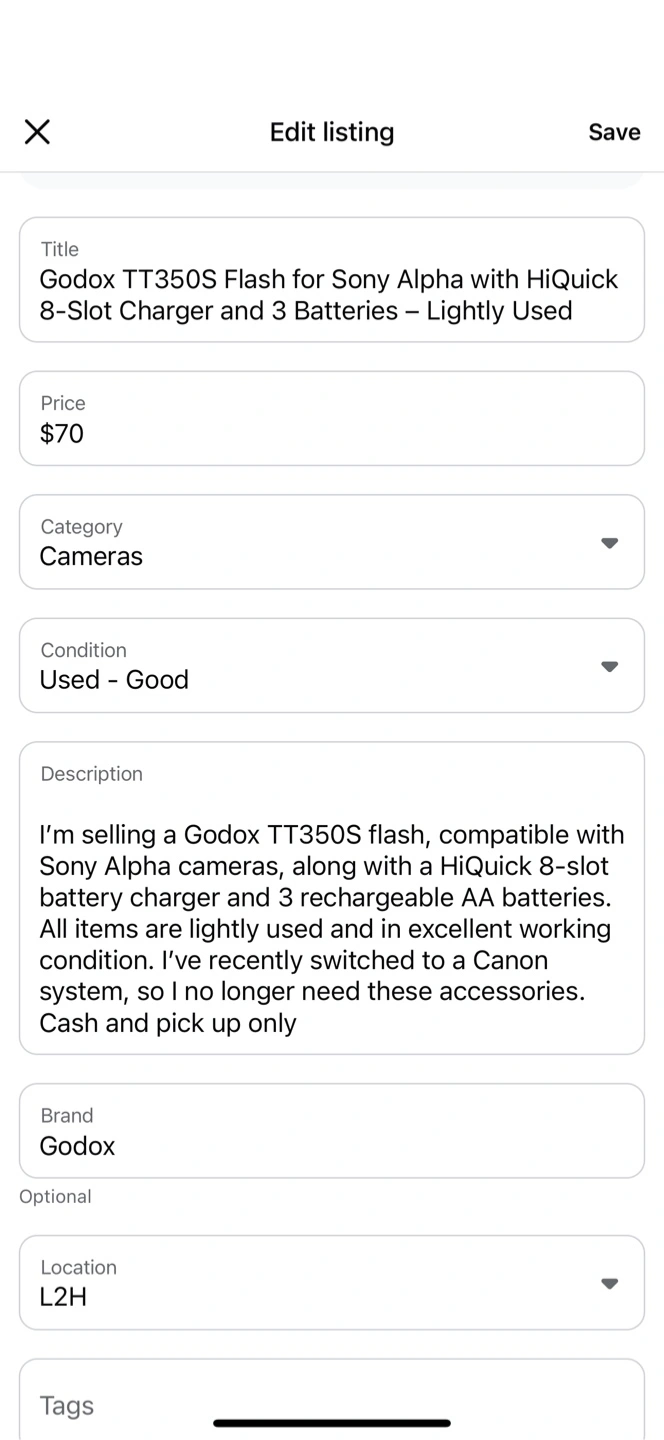Save the listing changes

614,132
